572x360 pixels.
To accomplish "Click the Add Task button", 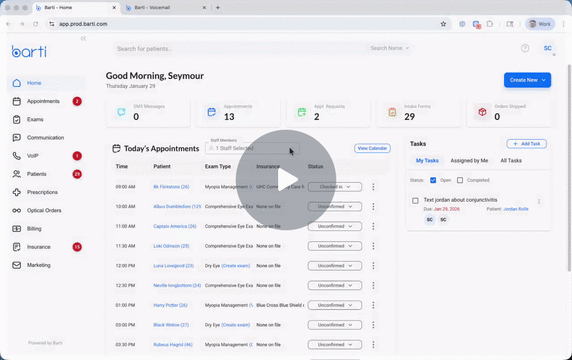I will point(526,144).
